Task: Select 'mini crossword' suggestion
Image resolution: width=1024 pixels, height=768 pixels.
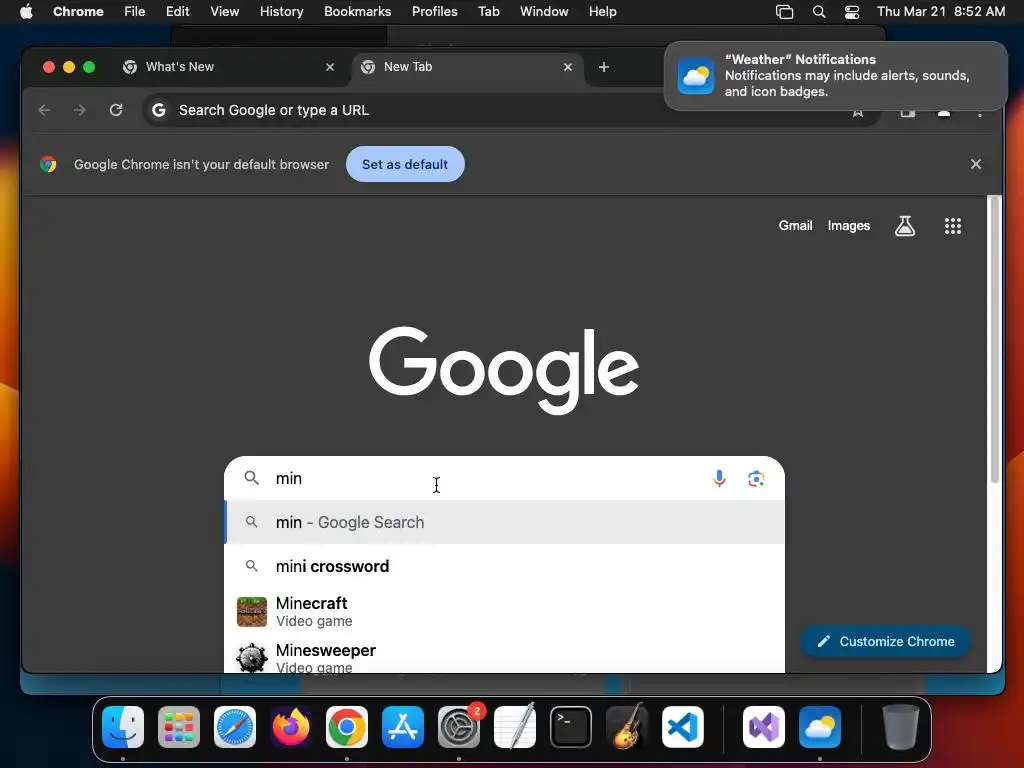Action: 504,566
